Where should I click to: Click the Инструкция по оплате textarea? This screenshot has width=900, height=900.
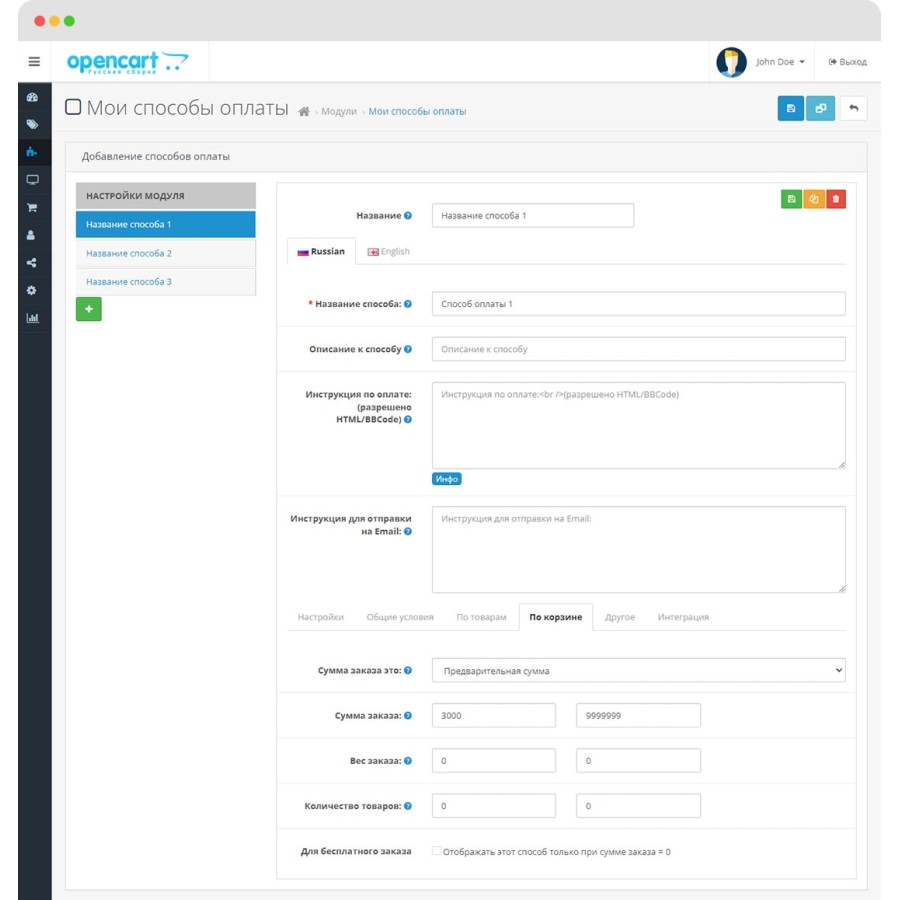(638, 425)
